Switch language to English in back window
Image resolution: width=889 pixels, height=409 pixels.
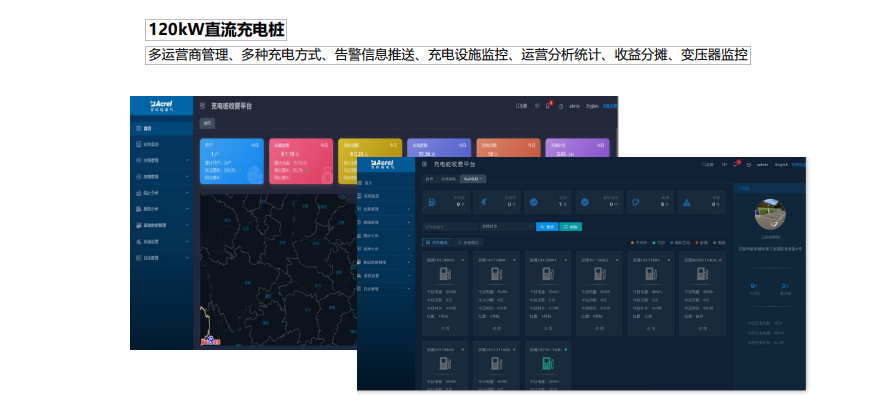[592, 106]
